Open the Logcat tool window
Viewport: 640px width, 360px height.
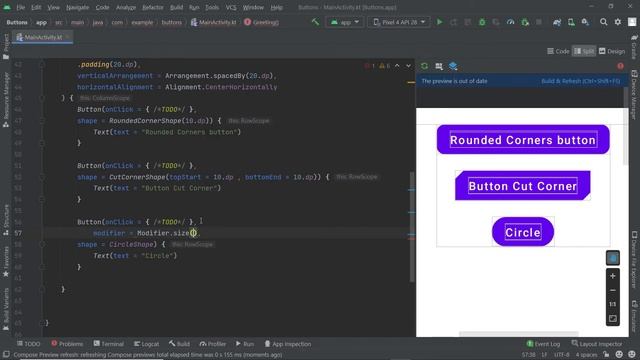pos(147,344)
